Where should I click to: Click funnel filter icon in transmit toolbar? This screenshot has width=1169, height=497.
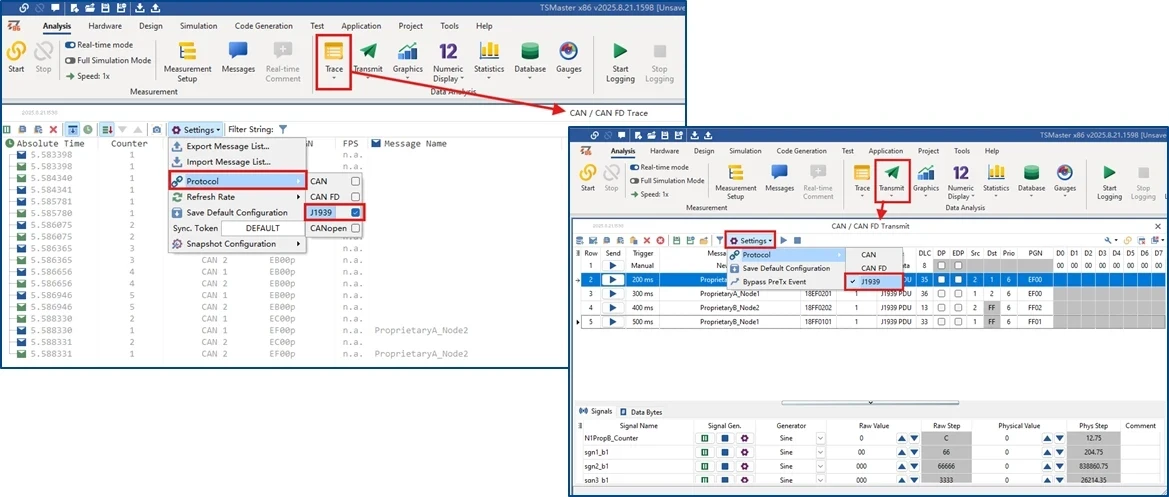719,241
